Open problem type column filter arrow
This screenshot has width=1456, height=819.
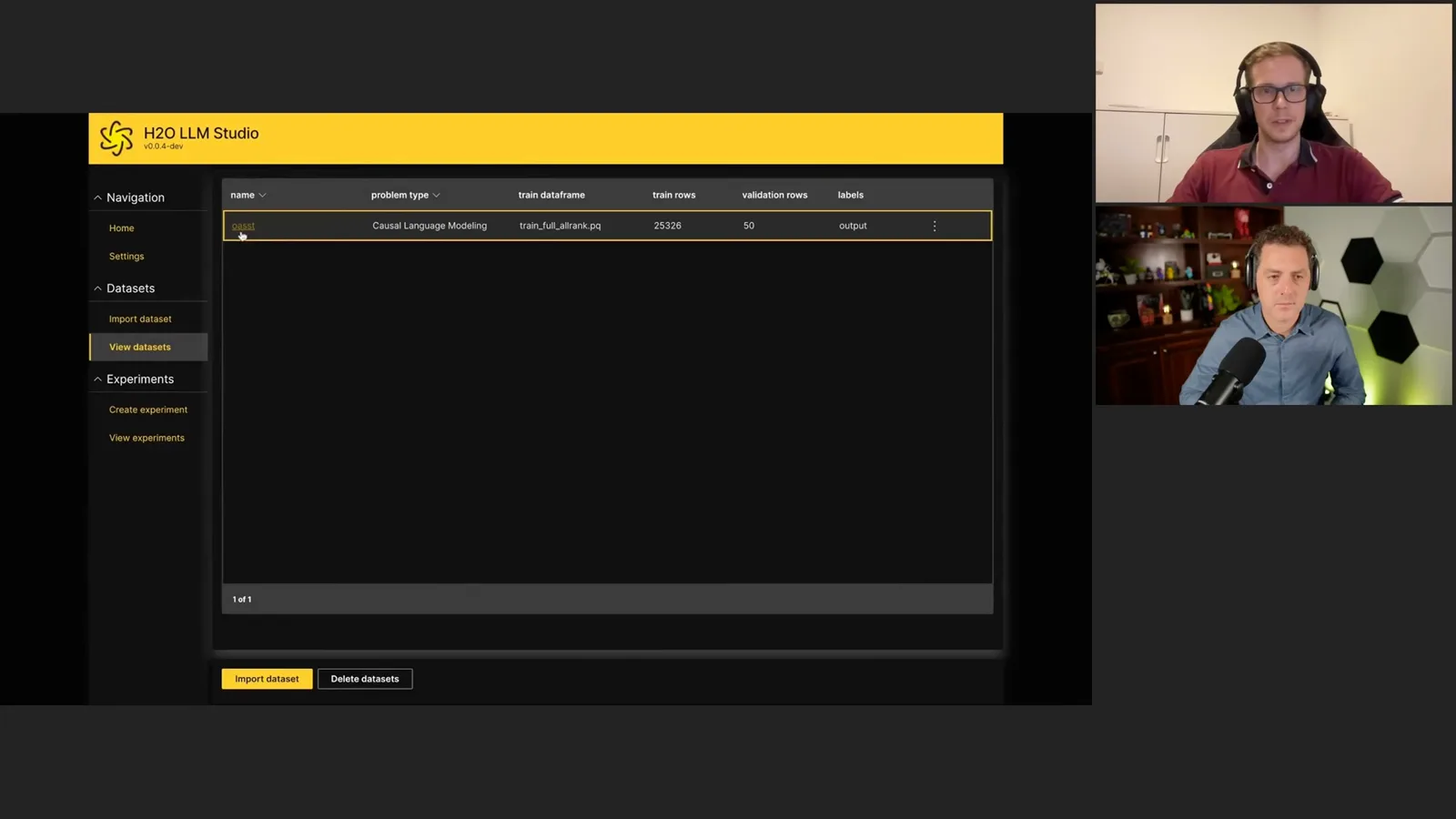436,195
